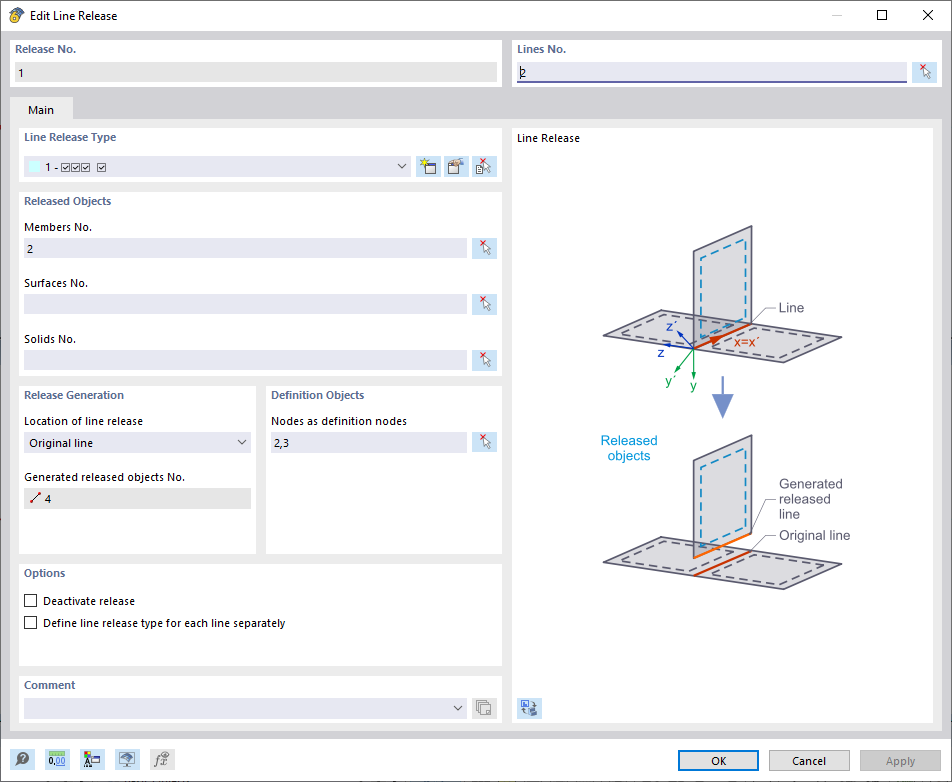The width and height of the screenshot is (952, 782).
Task: Check Define line release type for each line separately
Action: coord(30,621)
